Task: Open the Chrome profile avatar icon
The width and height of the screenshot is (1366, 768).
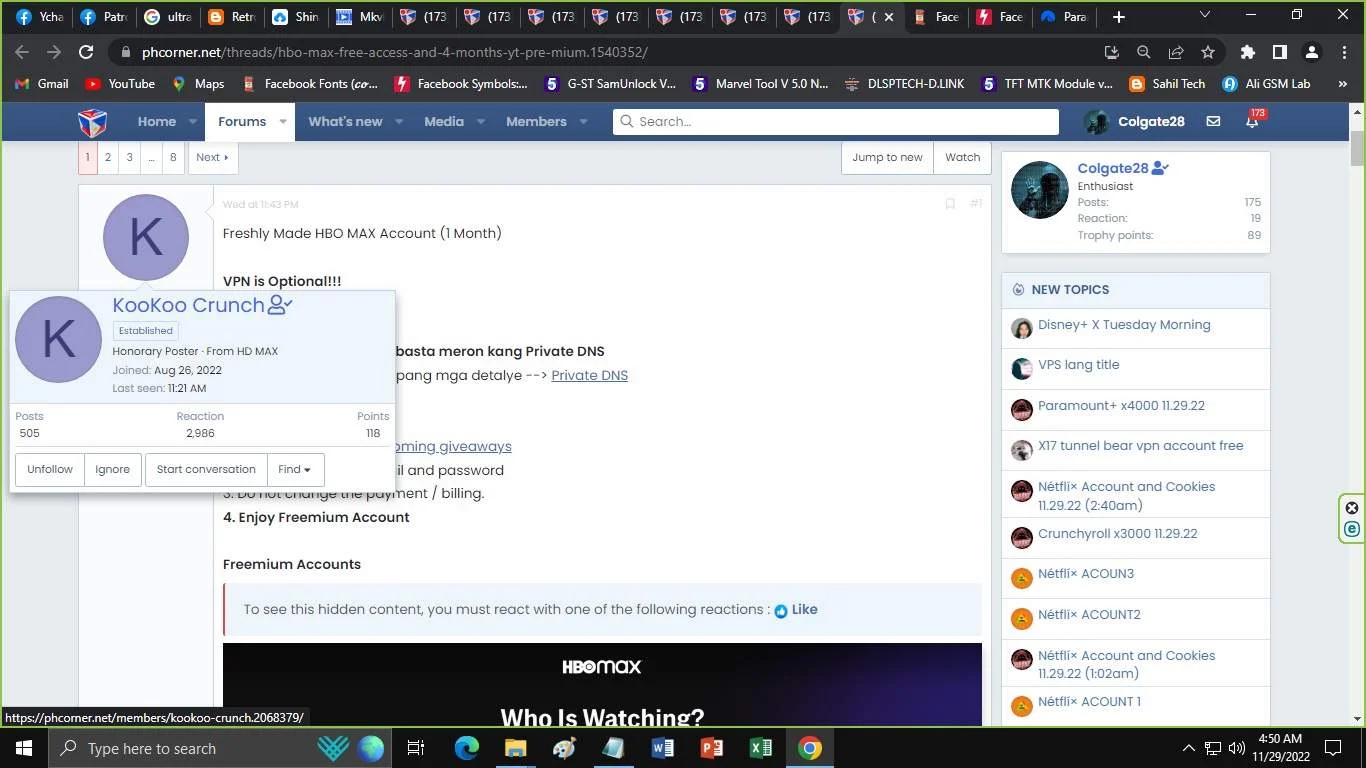Action: pyautogui.click(x=1313, y=52)
